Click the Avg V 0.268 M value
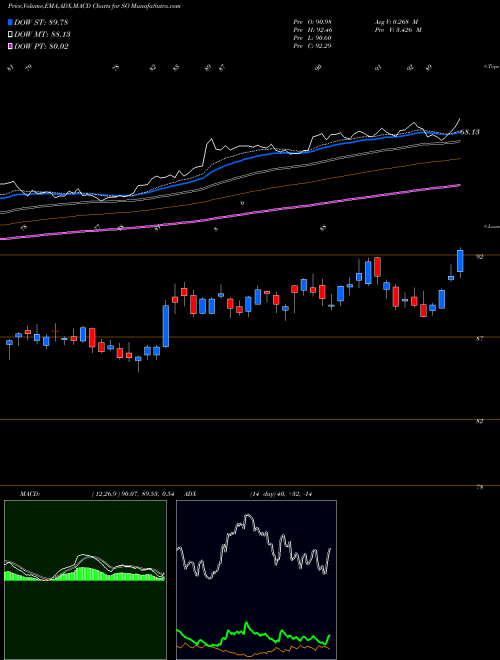 (397, 22)
